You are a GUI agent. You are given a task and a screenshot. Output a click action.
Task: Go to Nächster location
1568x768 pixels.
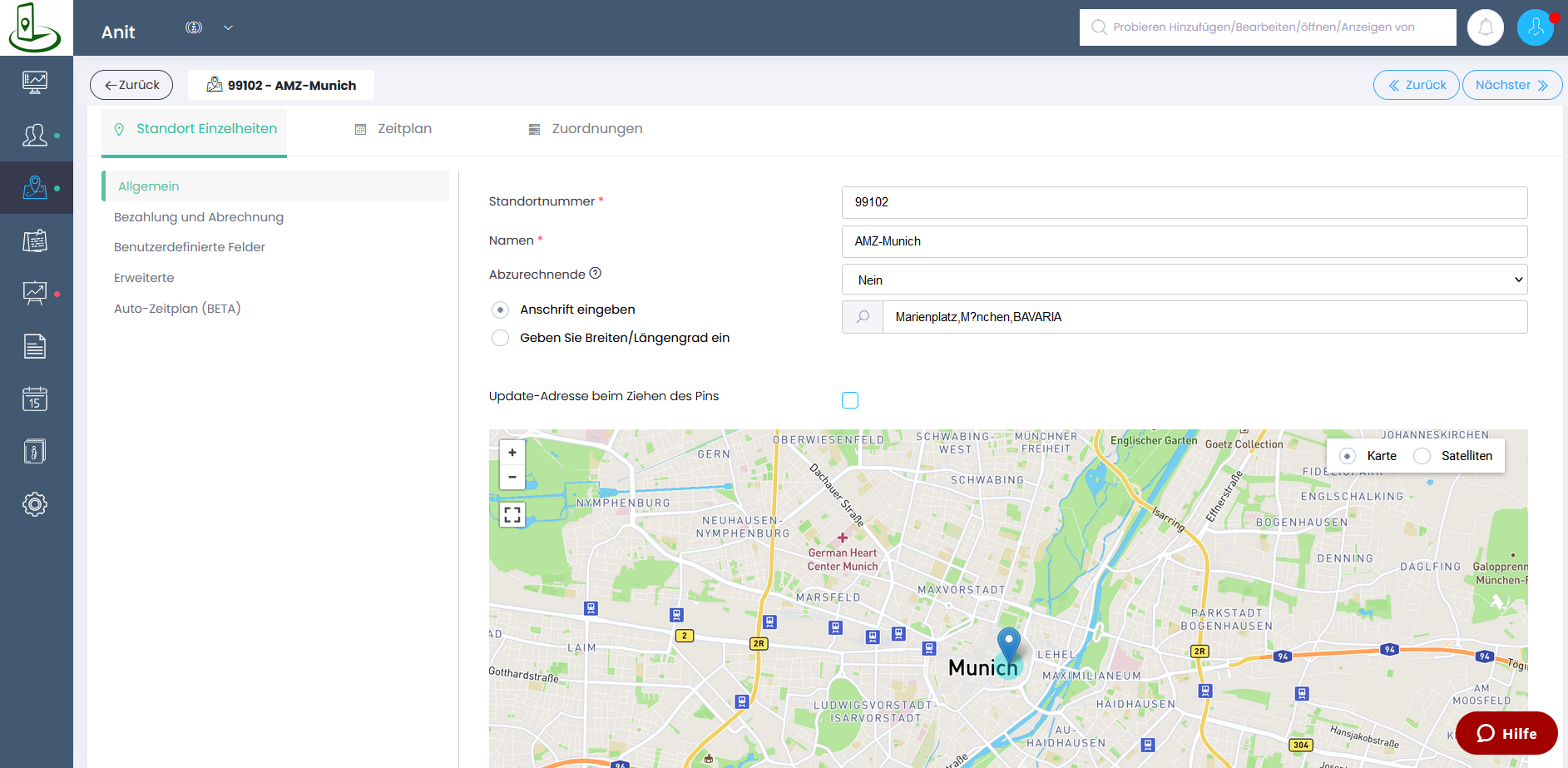click(1511, 85)
